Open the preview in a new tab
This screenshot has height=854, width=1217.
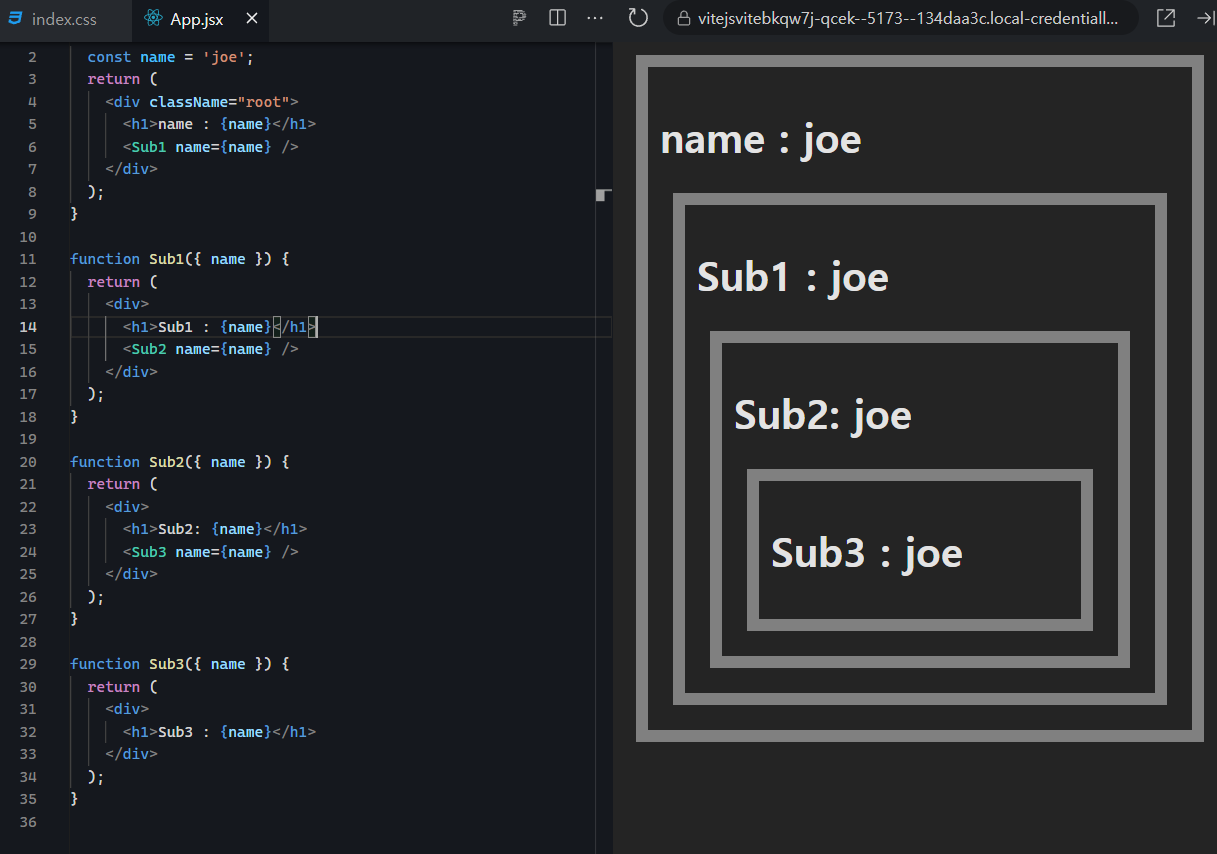point(1166,18)
